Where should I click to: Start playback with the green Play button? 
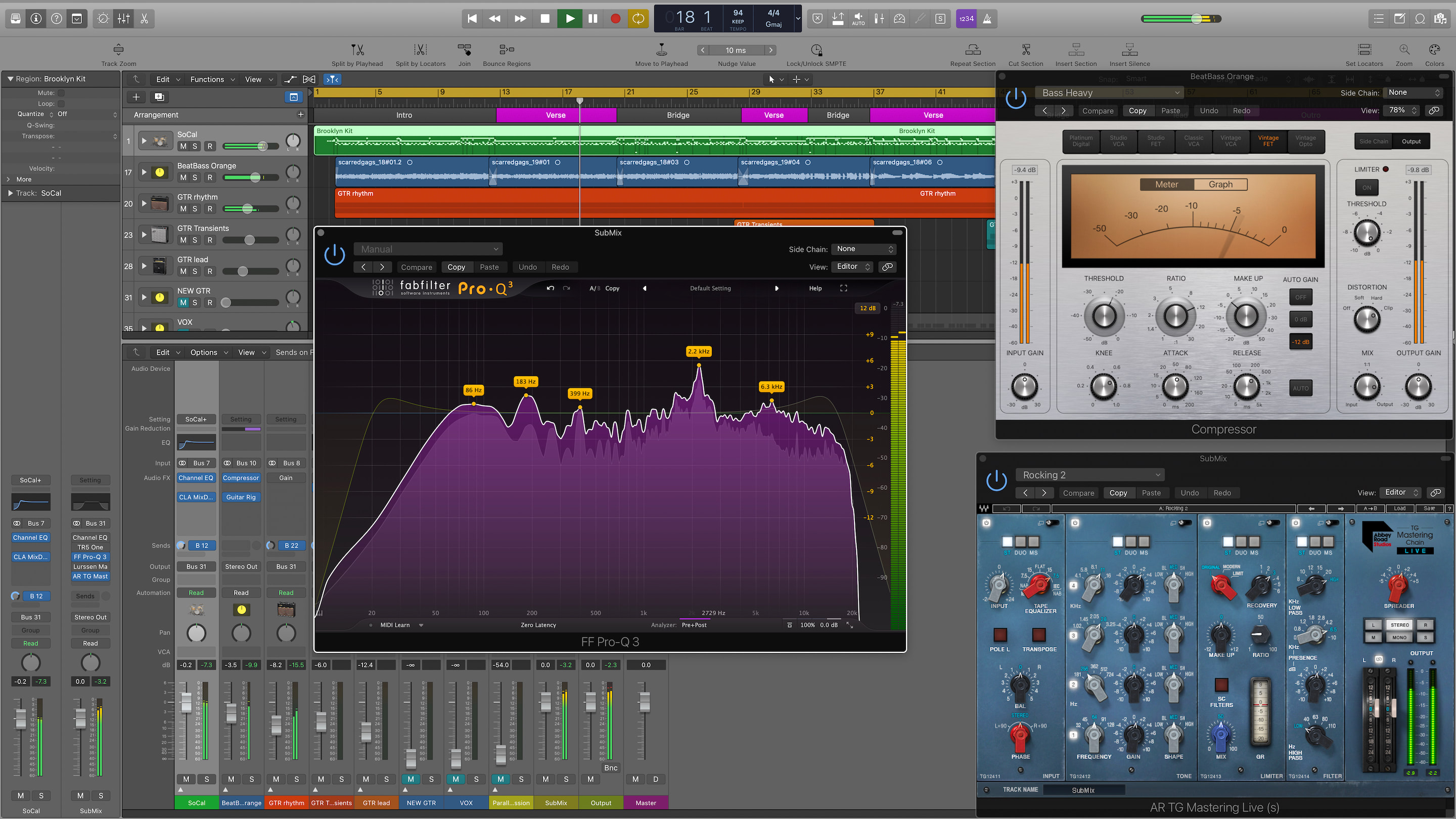click(x=570, y=19)
